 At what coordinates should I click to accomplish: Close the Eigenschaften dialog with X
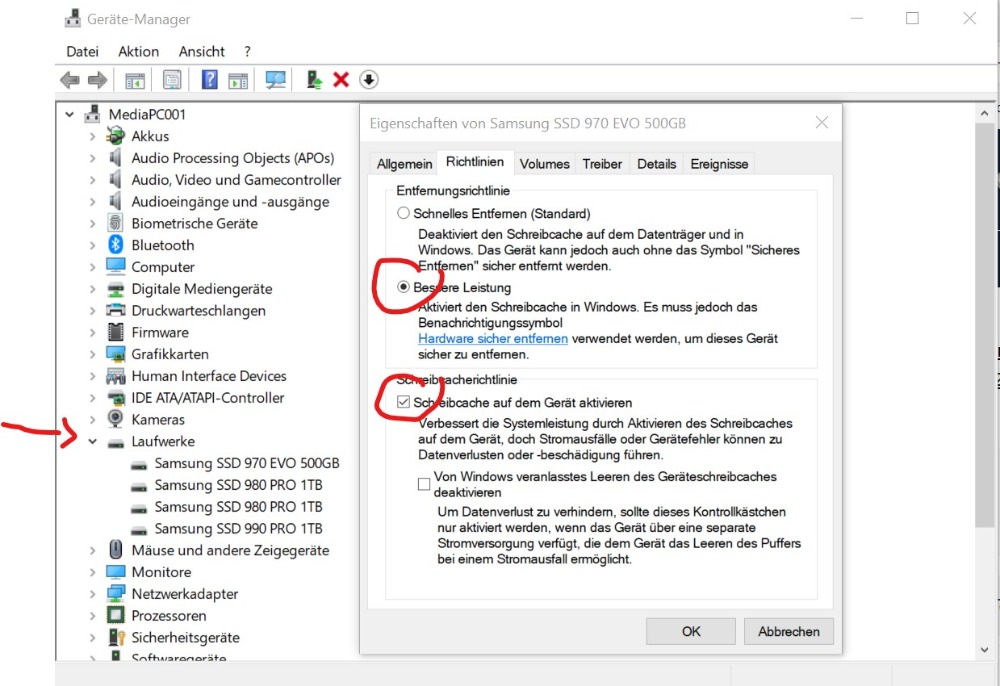(x=822, y=122)
